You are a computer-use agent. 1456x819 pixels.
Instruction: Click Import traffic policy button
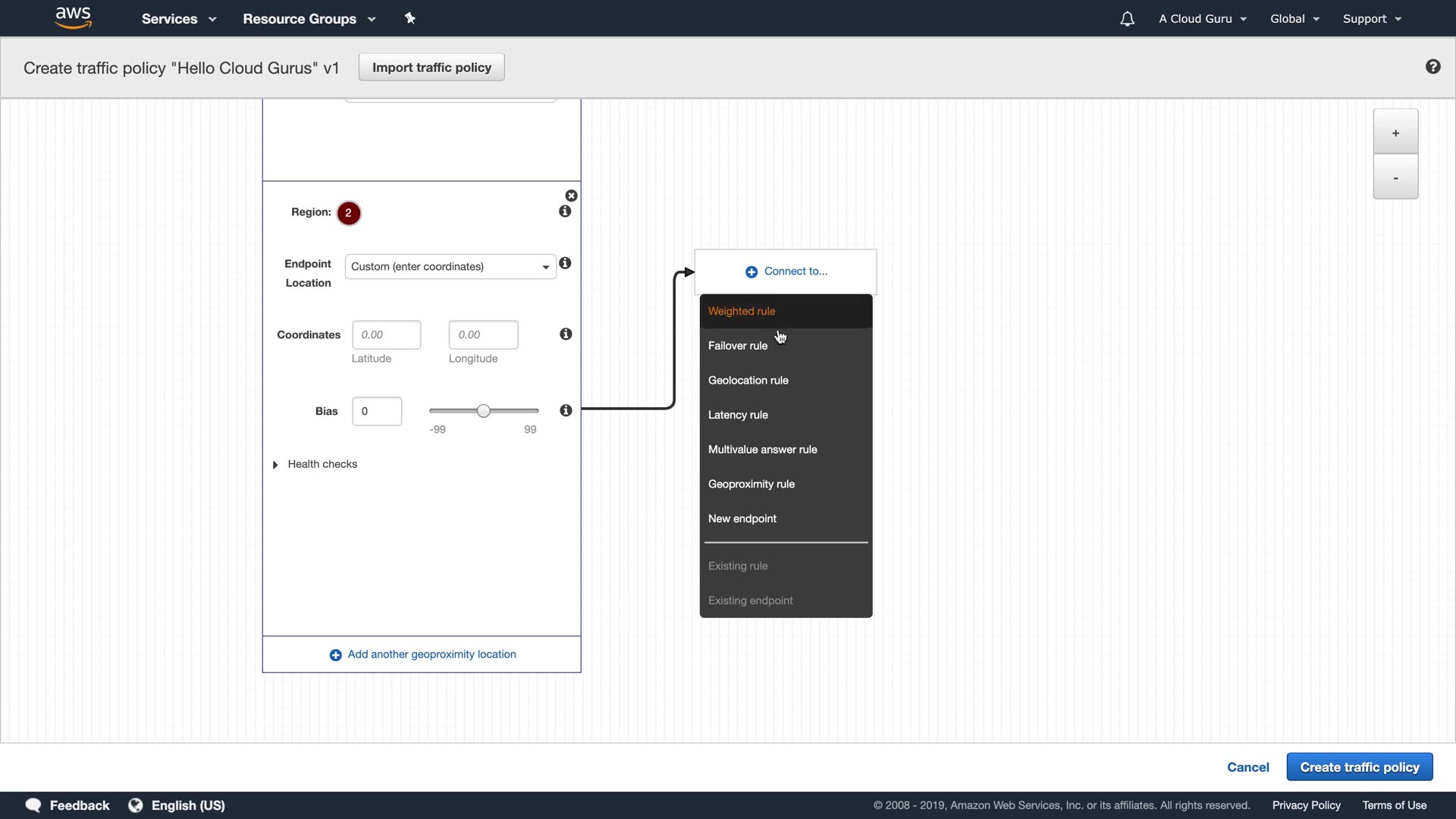[x=431, y=67]
